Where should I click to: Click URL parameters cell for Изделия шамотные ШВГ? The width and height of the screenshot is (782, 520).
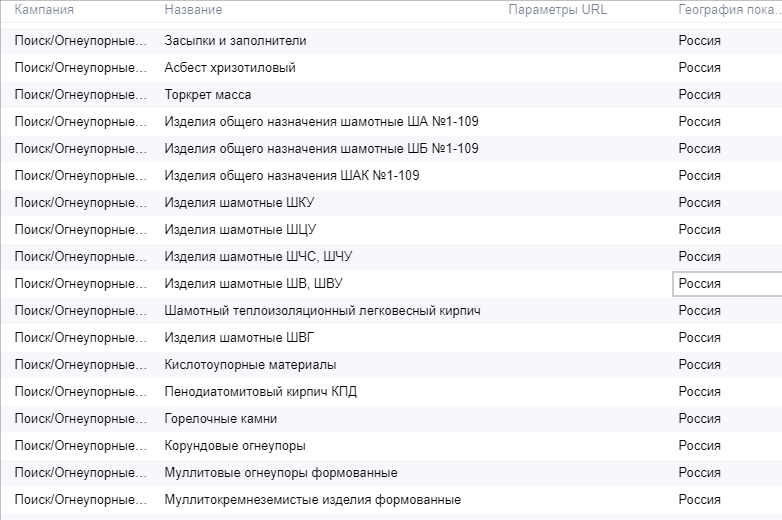[587, 338]
